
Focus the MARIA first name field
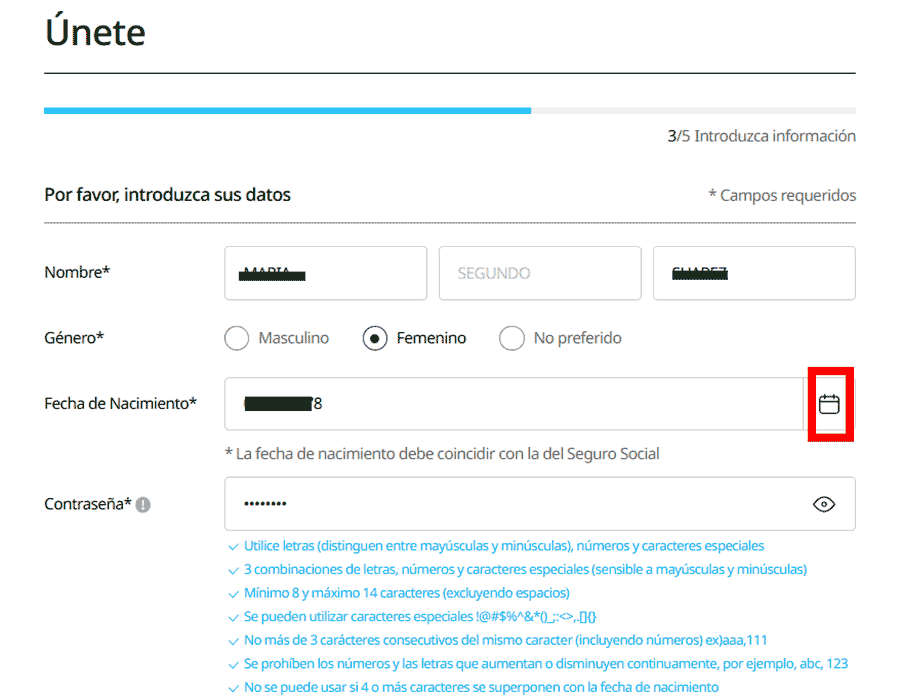pos(325,272)
